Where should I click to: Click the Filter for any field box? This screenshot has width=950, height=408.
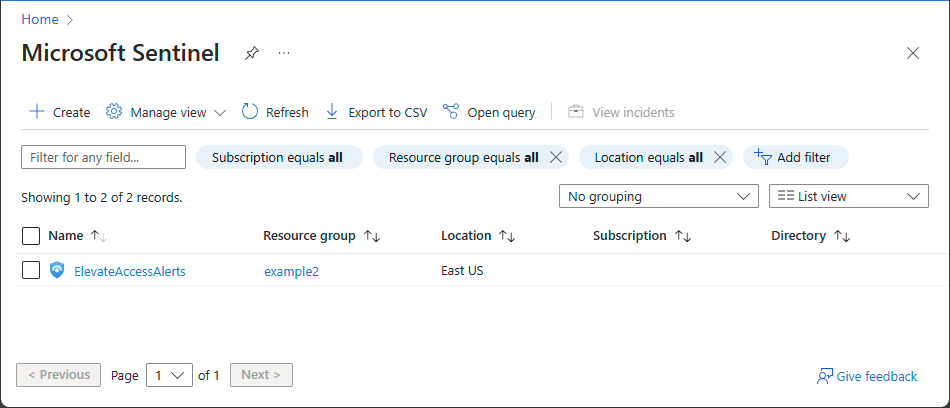(x=103, y=157)
